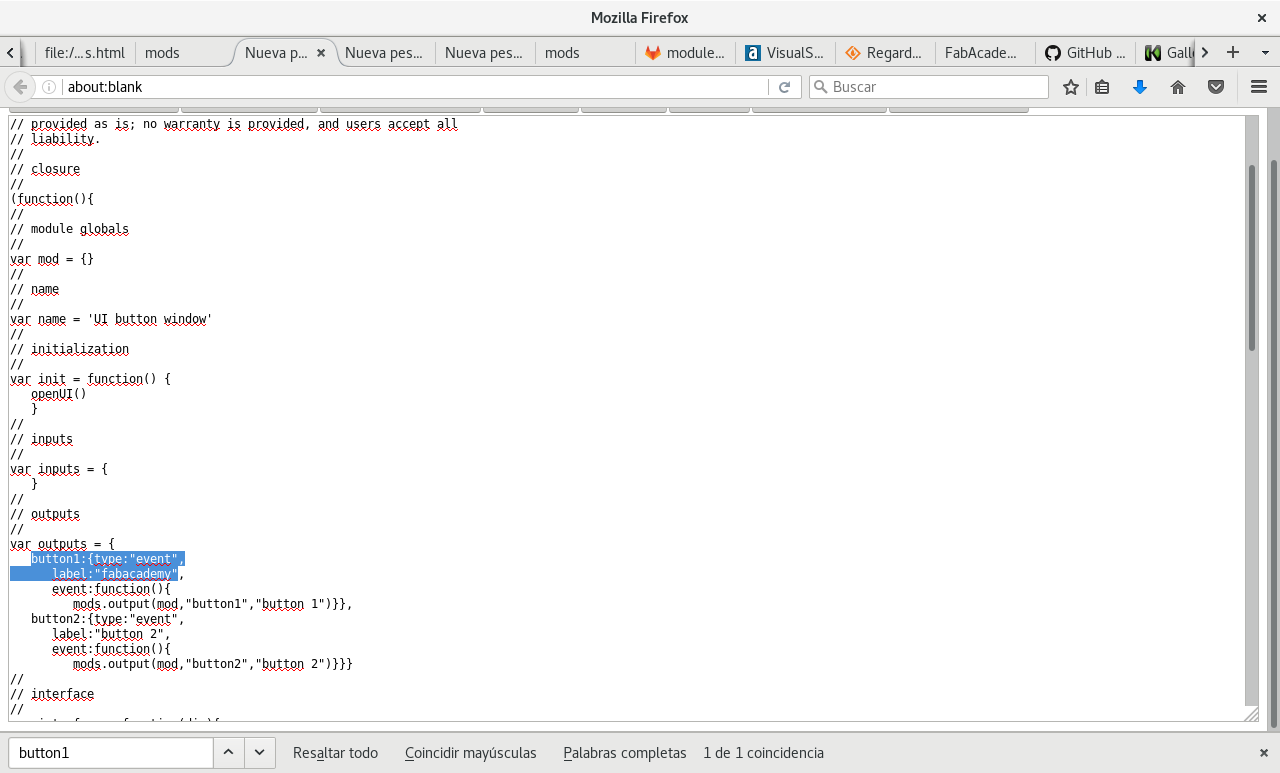Click the search magnifier icon

[820, 87]
